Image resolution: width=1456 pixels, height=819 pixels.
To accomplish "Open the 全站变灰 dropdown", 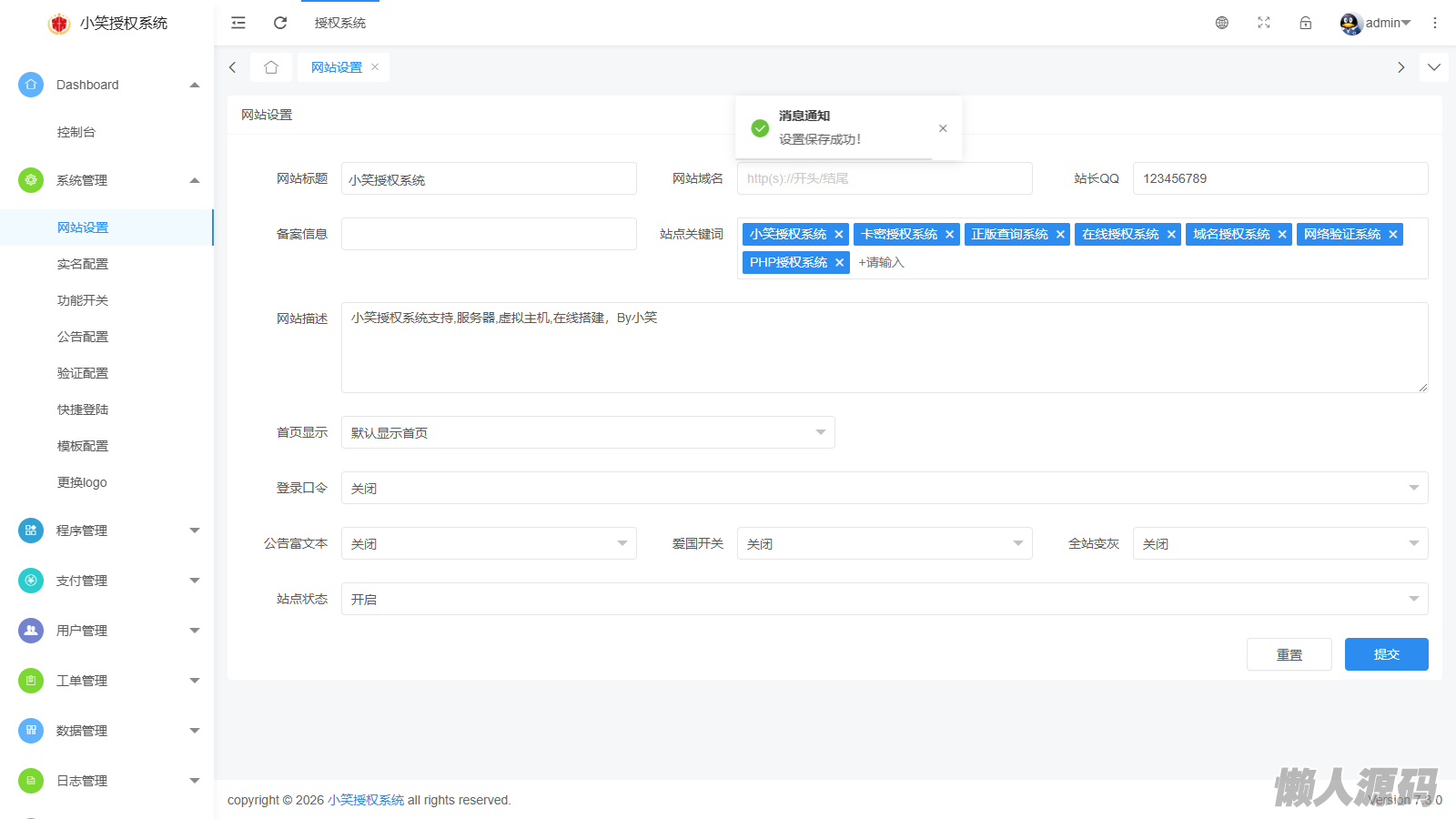I will pyautogui.click(x=1279, y=543).
